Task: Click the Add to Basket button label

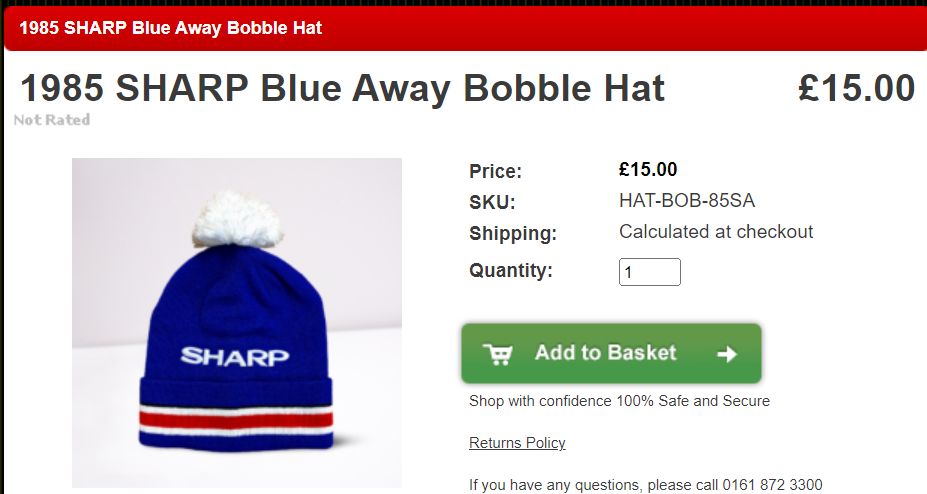Action: 605,353
